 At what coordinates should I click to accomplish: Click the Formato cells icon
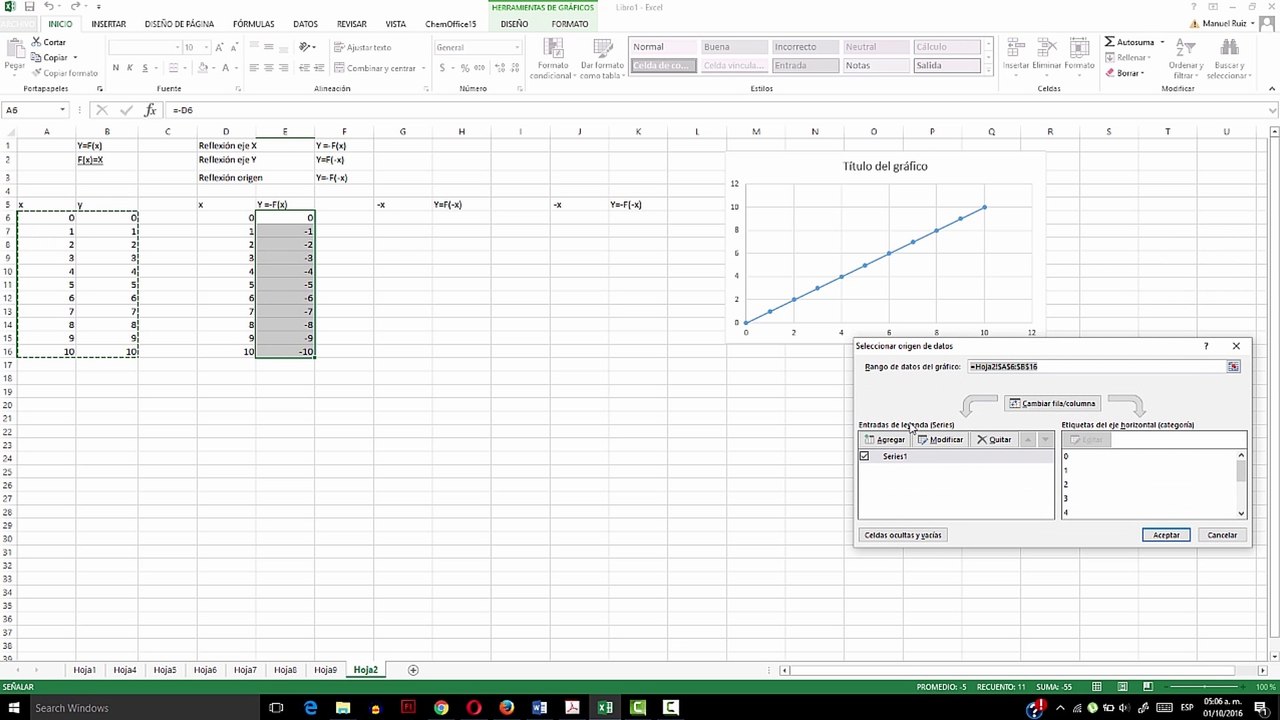tap(1079, 48)
